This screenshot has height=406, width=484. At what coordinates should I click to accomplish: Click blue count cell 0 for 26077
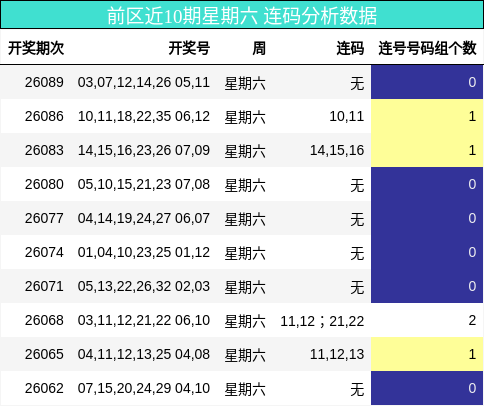[x=427, y=218]
